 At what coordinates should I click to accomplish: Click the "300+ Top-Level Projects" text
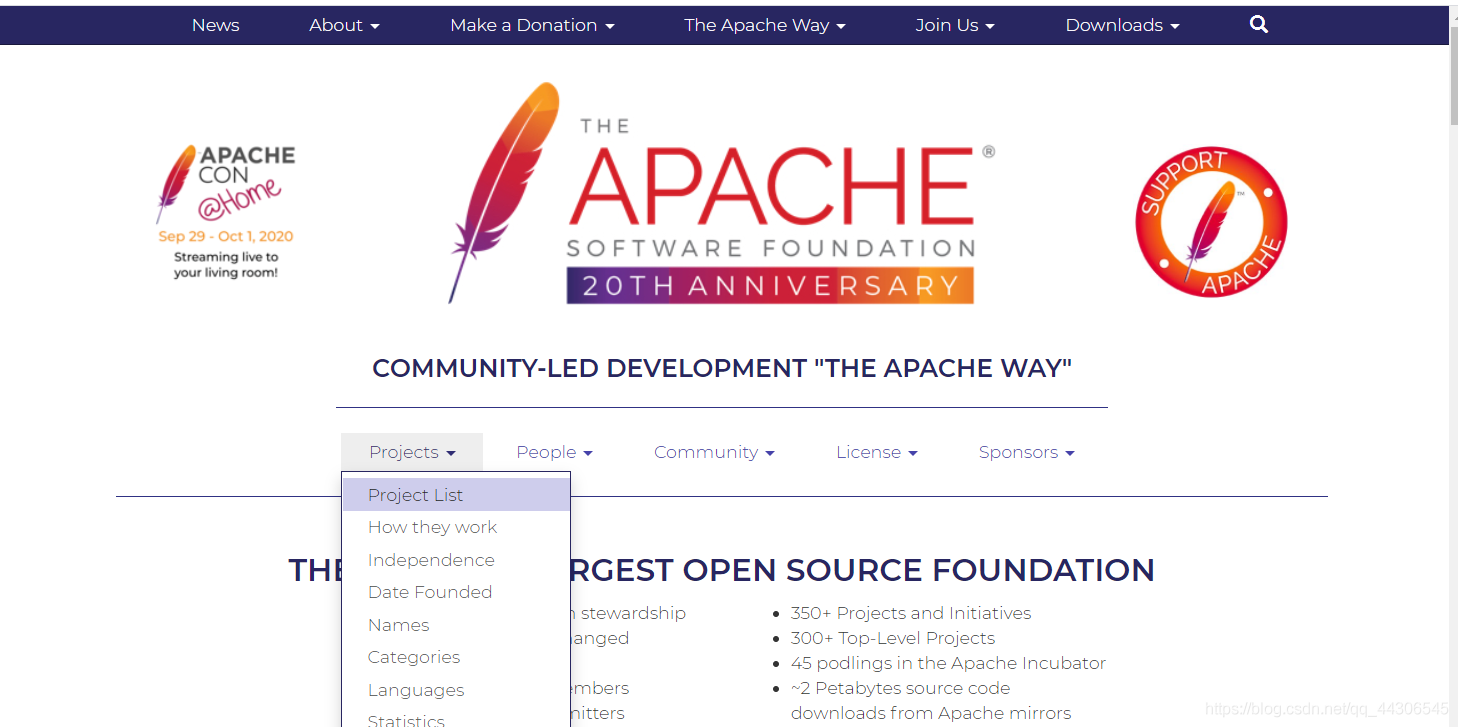892,638
